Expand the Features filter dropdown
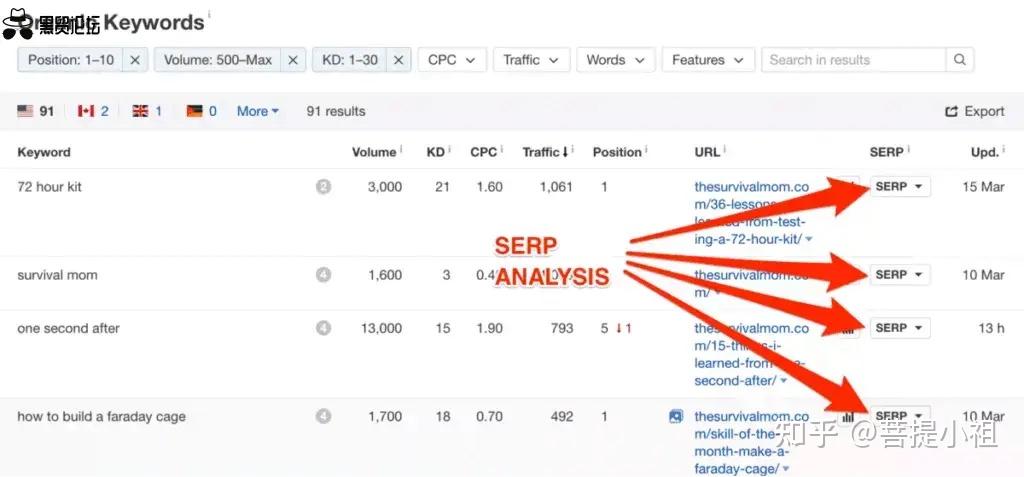 tap(709, 59)
